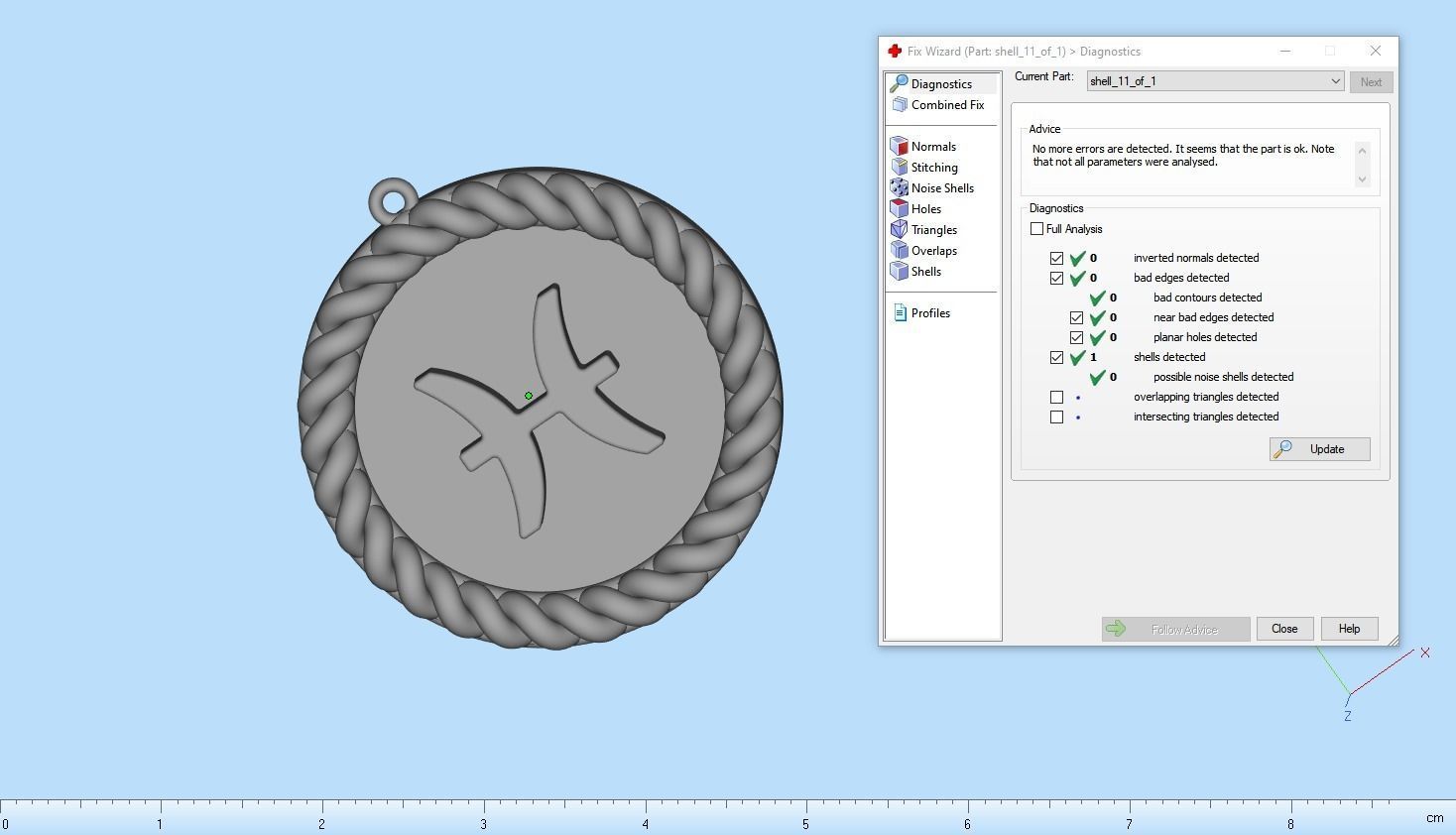Enable intersecting triangles detected check

[x=1056, y=417]
